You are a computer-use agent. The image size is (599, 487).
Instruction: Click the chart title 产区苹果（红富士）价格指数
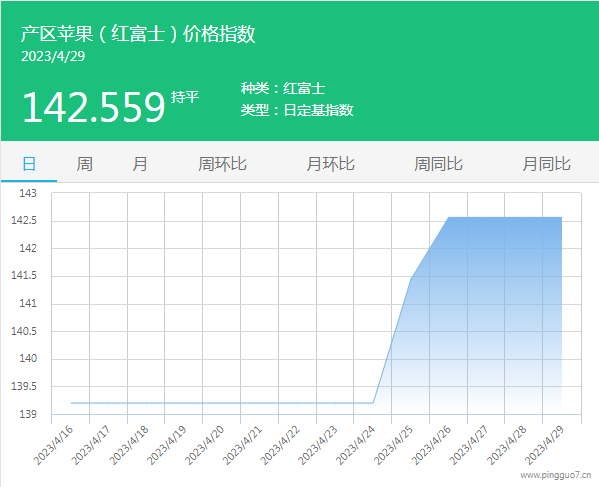tap(138, 34)
